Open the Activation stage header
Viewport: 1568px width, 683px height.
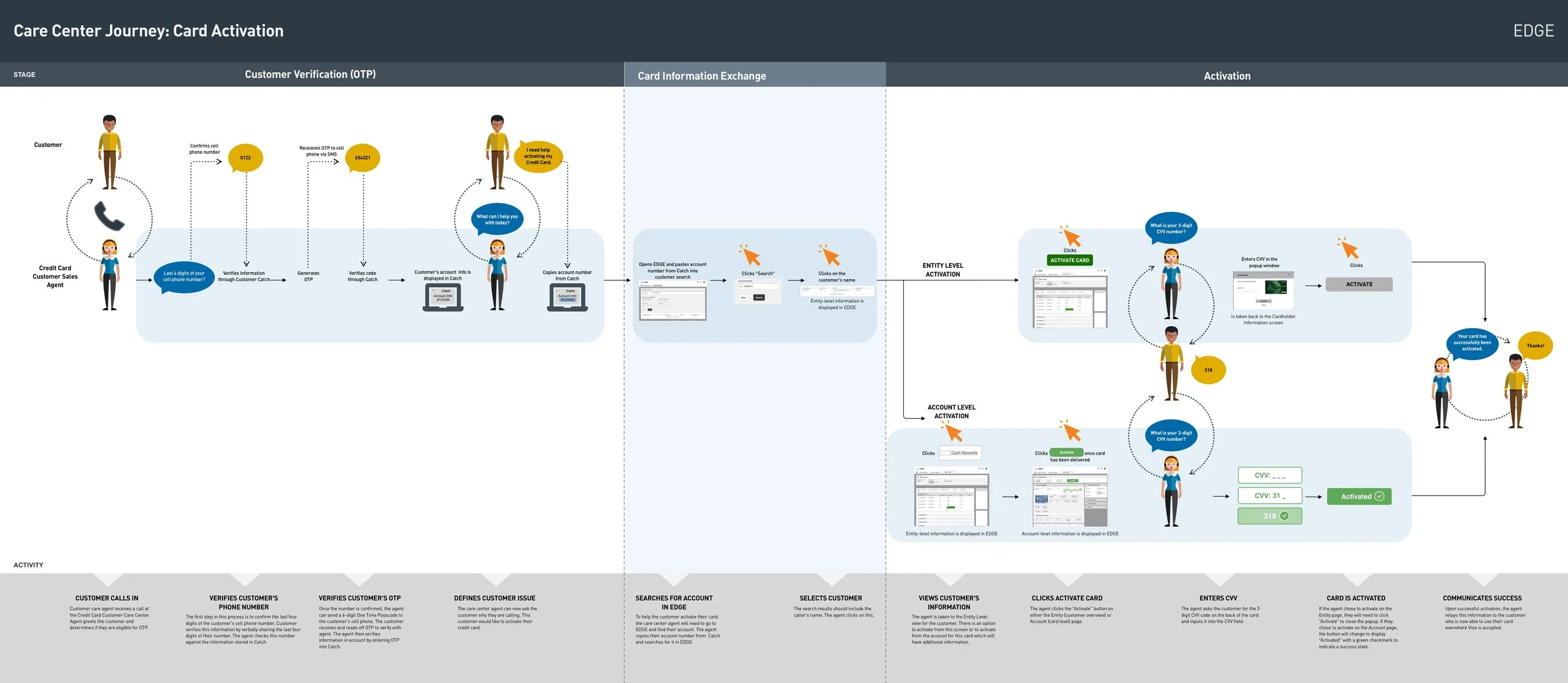click(x=1227, y=76)
